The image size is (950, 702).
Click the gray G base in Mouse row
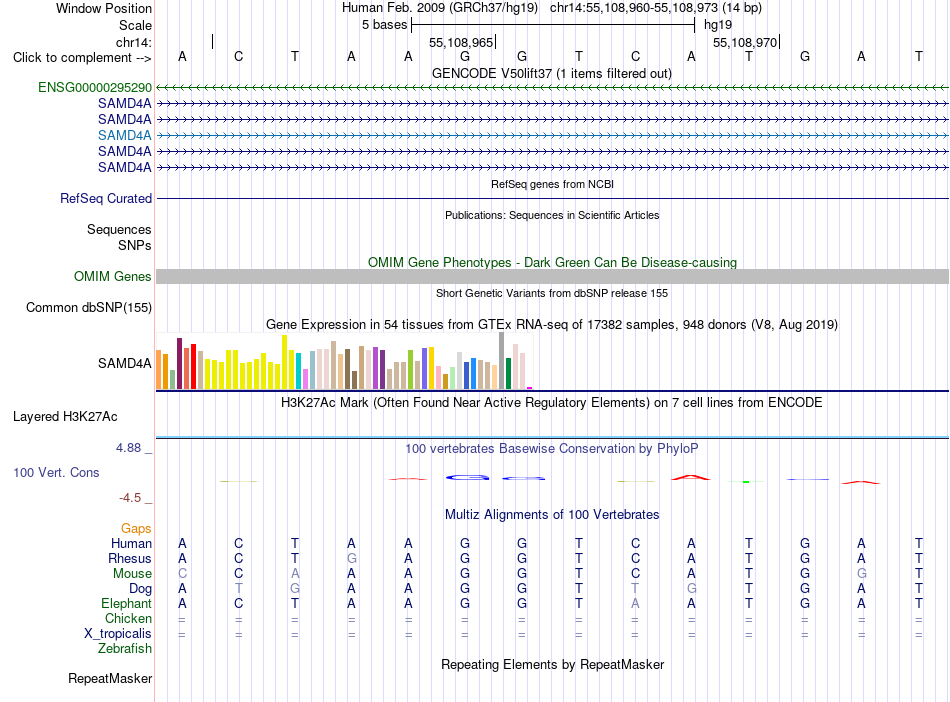click(862, 574)
